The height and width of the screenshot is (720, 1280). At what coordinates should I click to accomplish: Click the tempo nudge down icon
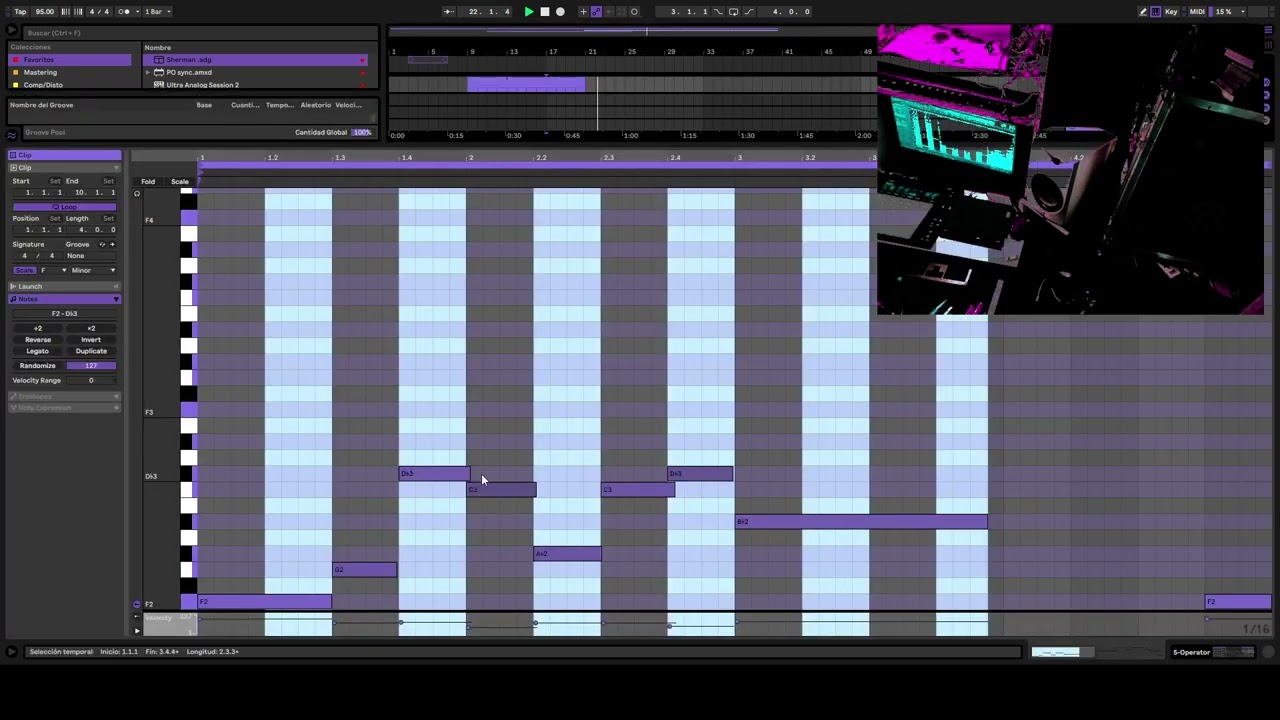[66, 12]
